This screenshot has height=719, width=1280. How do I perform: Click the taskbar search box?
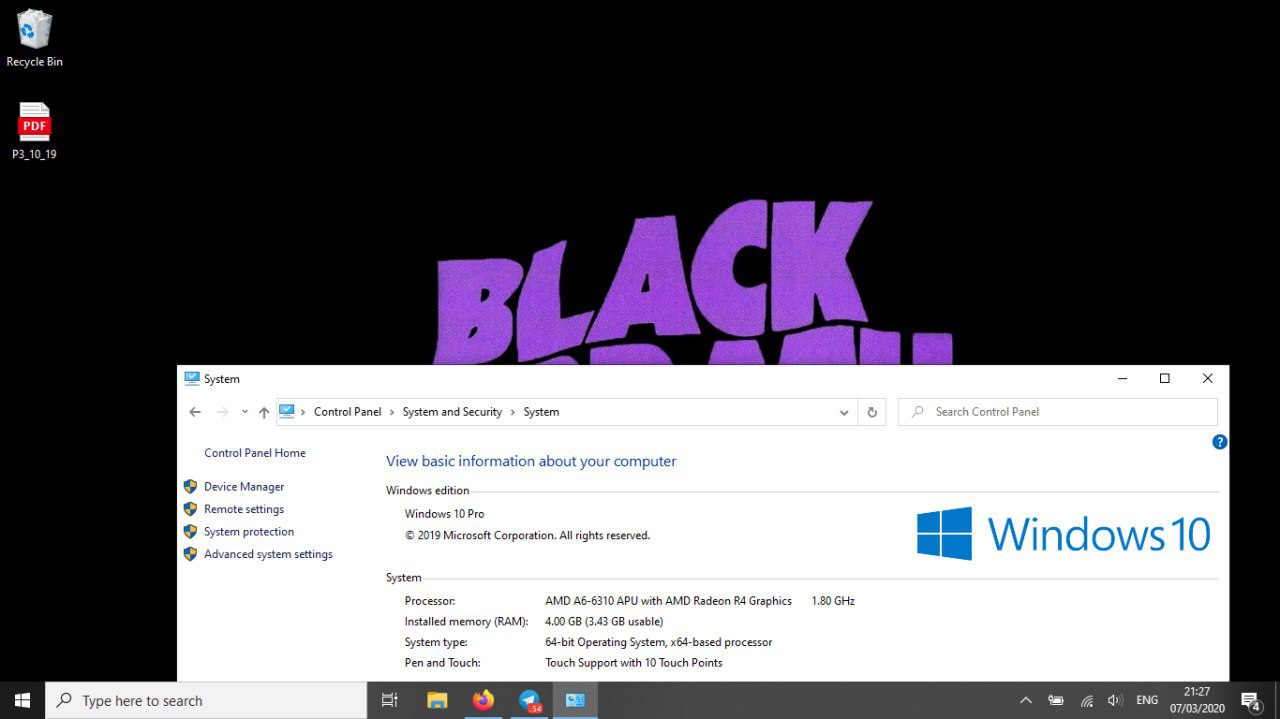tap(206, 700)
